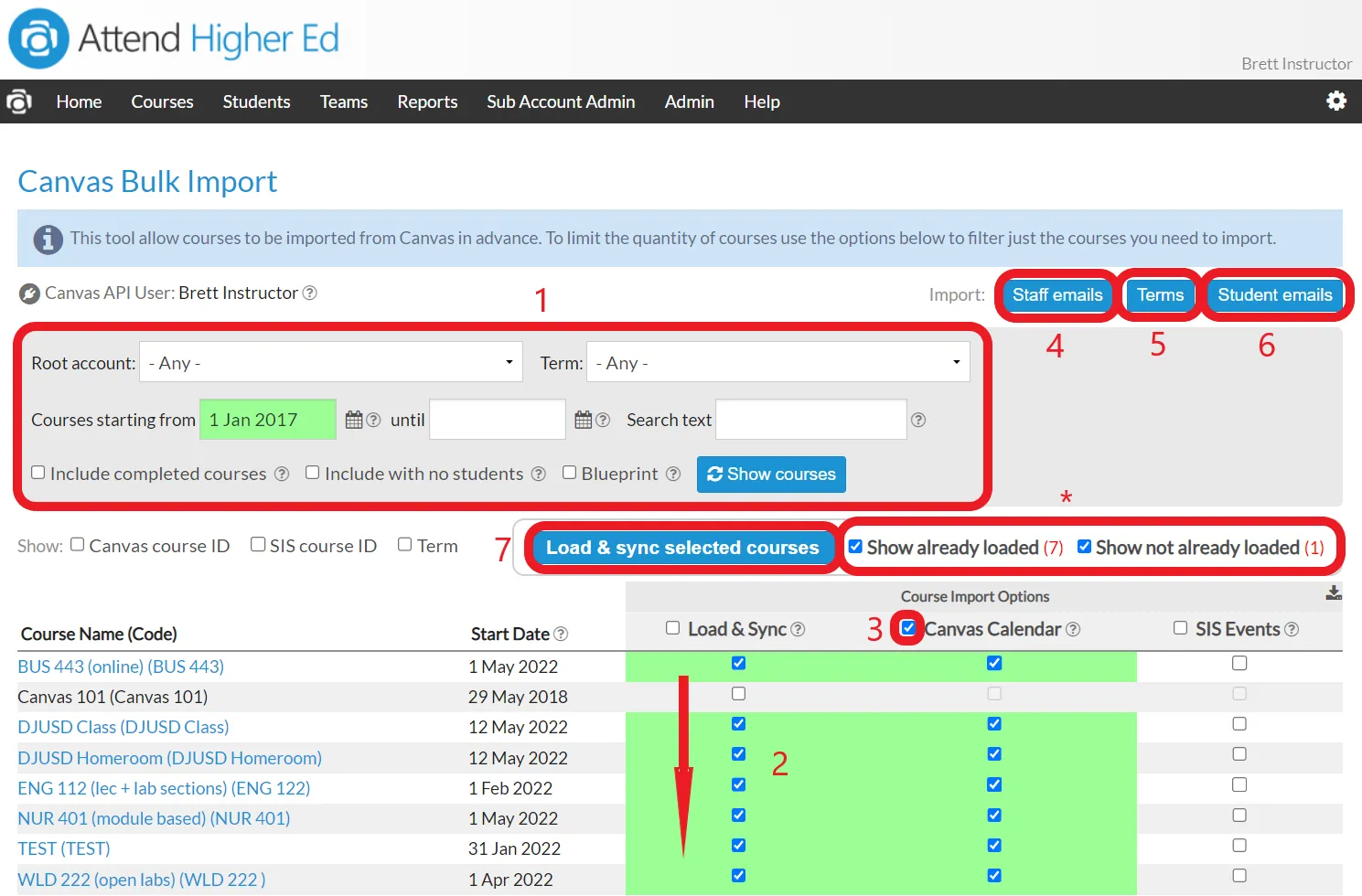Open Sub Account Admin menu
Image resolution: width=1362 pixels, height=896 pixels.
coord(561,101)
